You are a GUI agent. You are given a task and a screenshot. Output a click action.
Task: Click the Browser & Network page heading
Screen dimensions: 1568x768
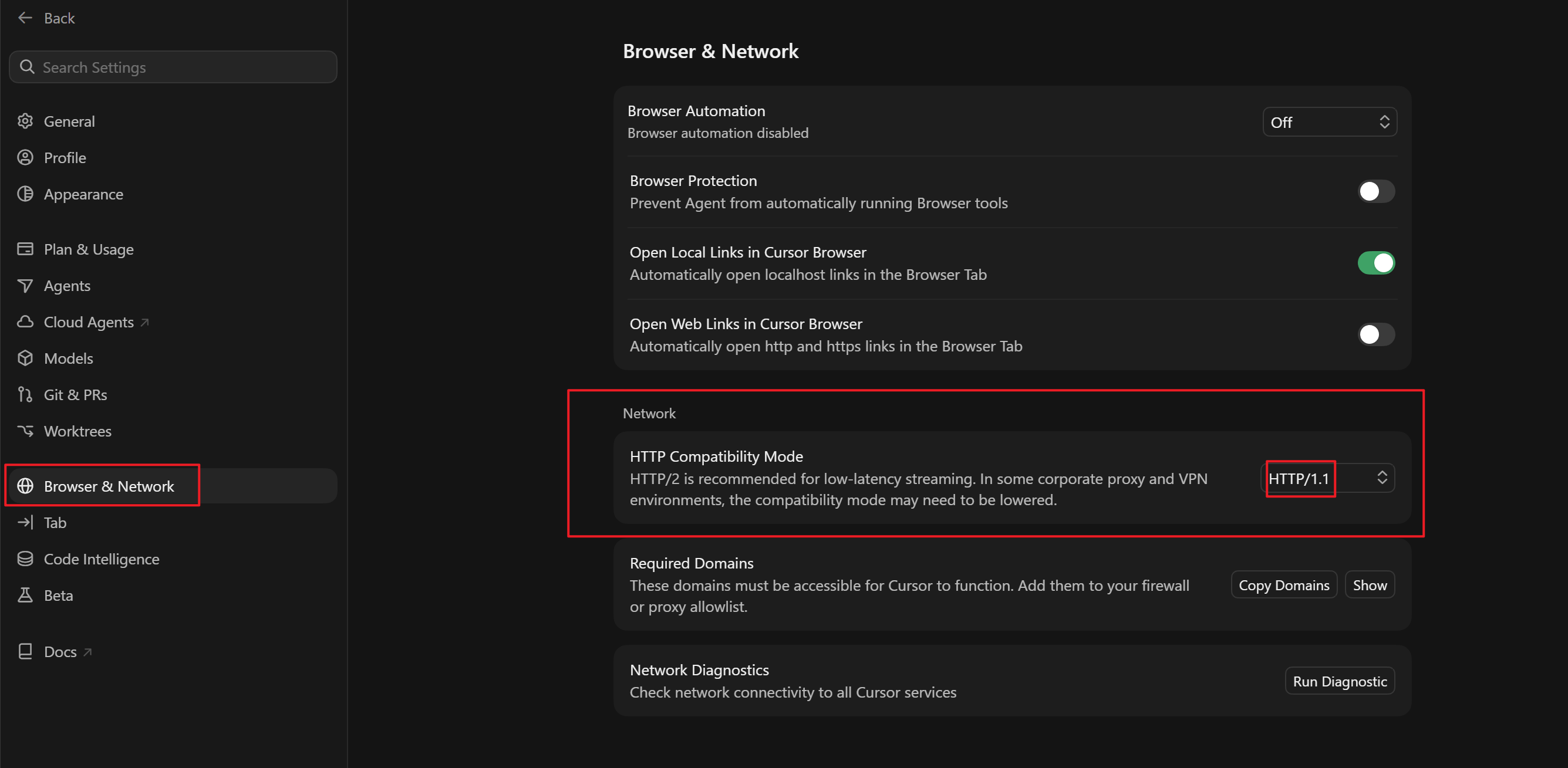tap(710, 51)
